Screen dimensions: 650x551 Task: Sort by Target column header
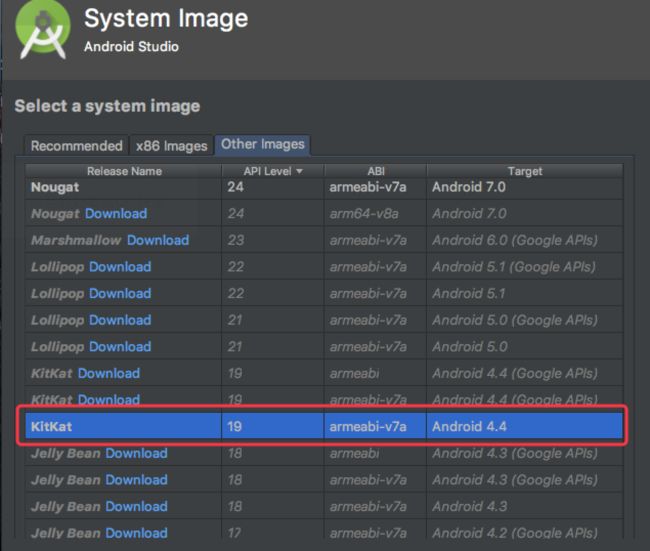525,171
